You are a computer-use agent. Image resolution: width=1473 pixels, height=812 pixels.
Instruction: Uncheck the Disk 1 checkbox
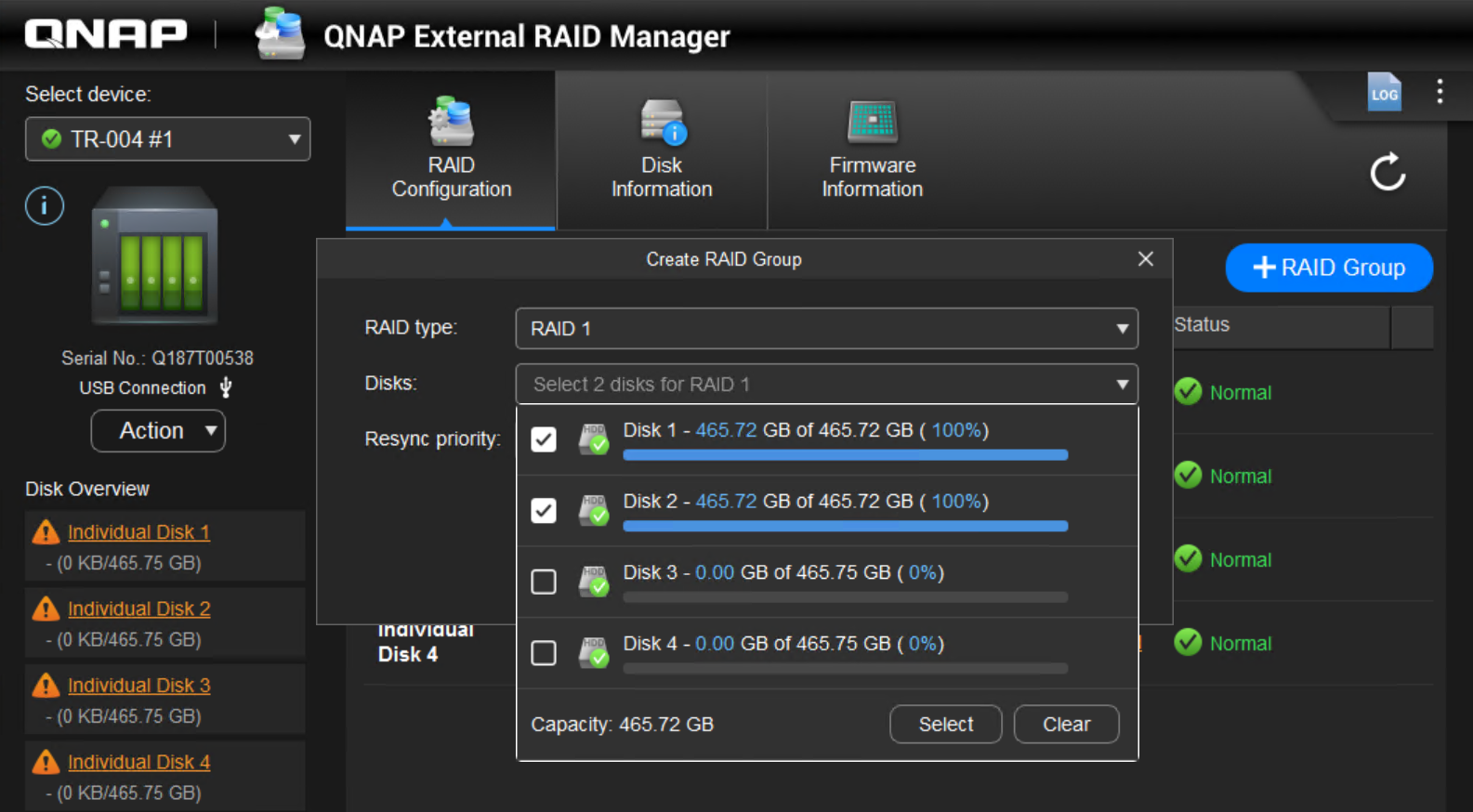tap(544, 439)
